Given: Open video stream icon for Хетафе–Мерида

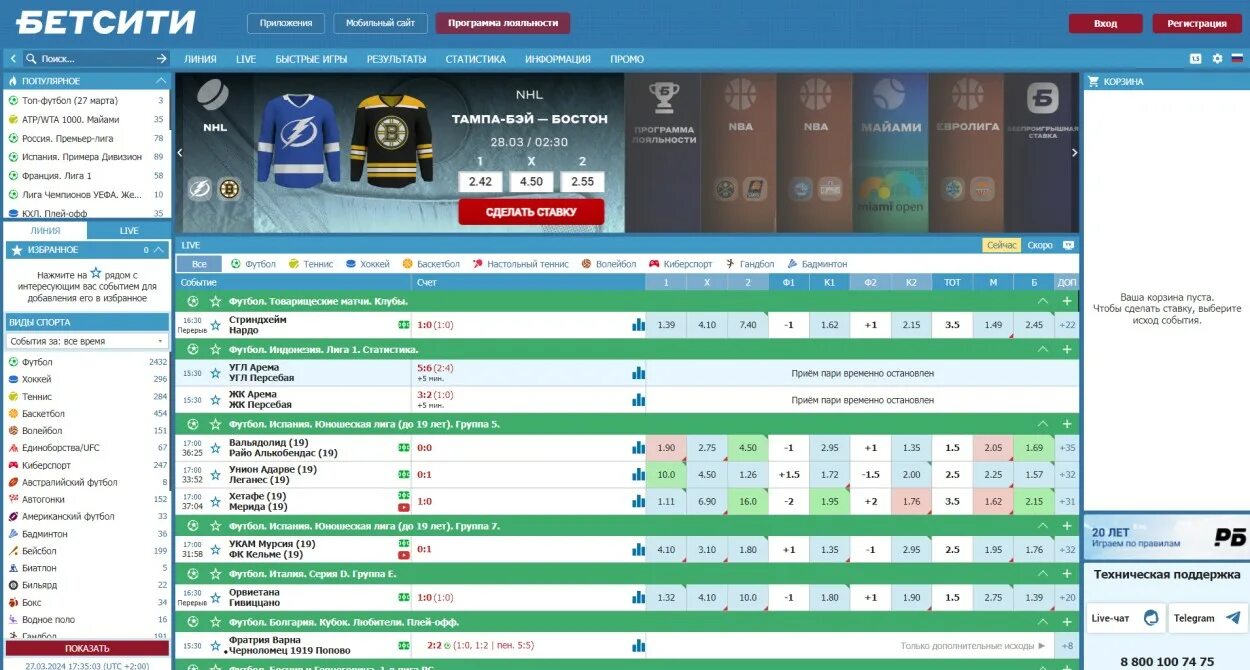Looking at the screenshot, I should pyautogui.click(x=404, y=508).
